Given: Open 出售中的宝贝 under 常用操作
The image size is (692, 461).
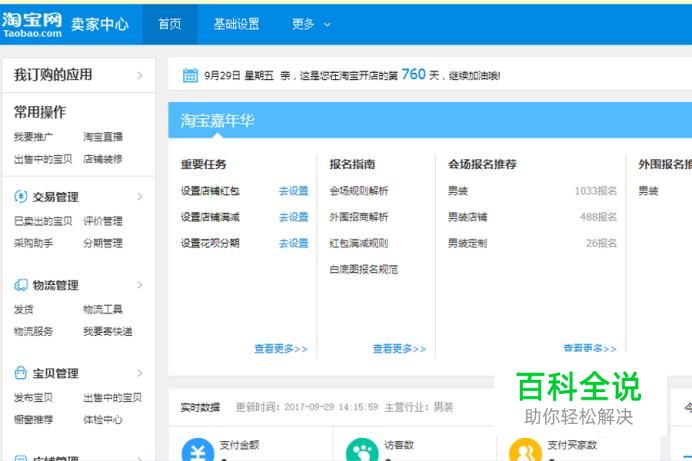Looking at the screenshot, I should pos(43,159).
